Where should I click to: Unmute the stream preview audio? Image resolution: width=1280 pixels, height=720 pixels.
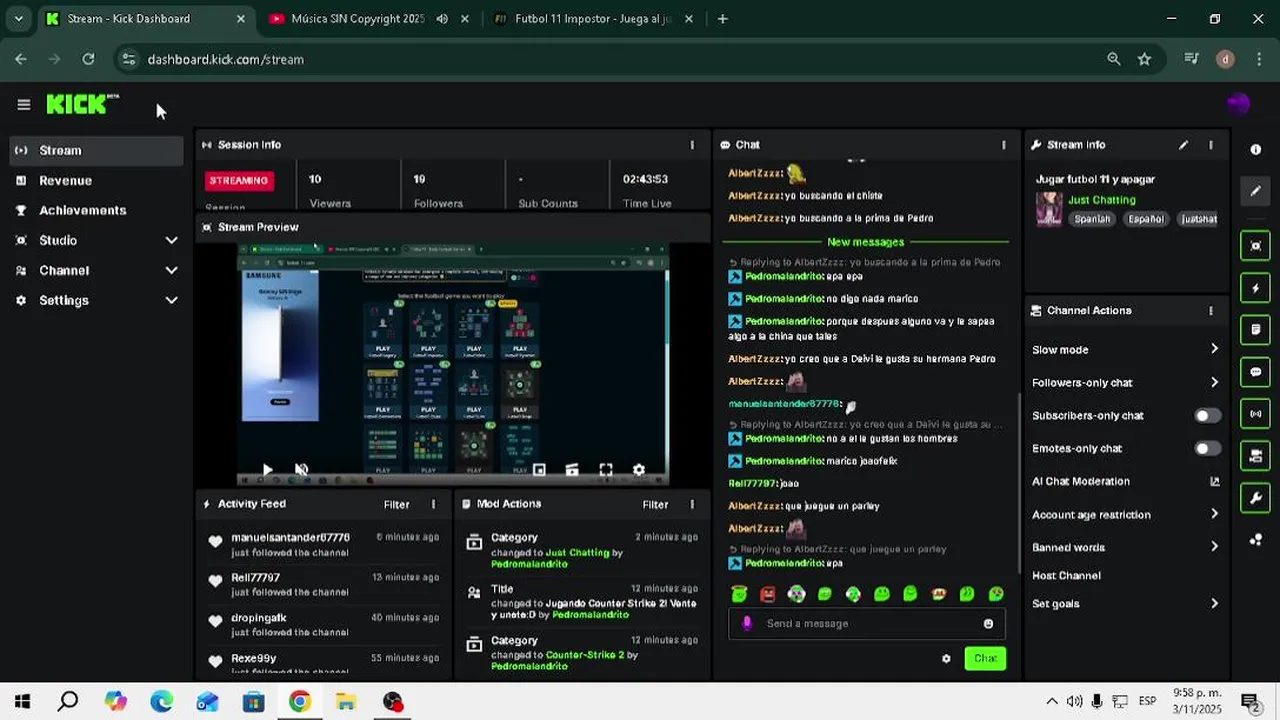[x=301, y=470]
